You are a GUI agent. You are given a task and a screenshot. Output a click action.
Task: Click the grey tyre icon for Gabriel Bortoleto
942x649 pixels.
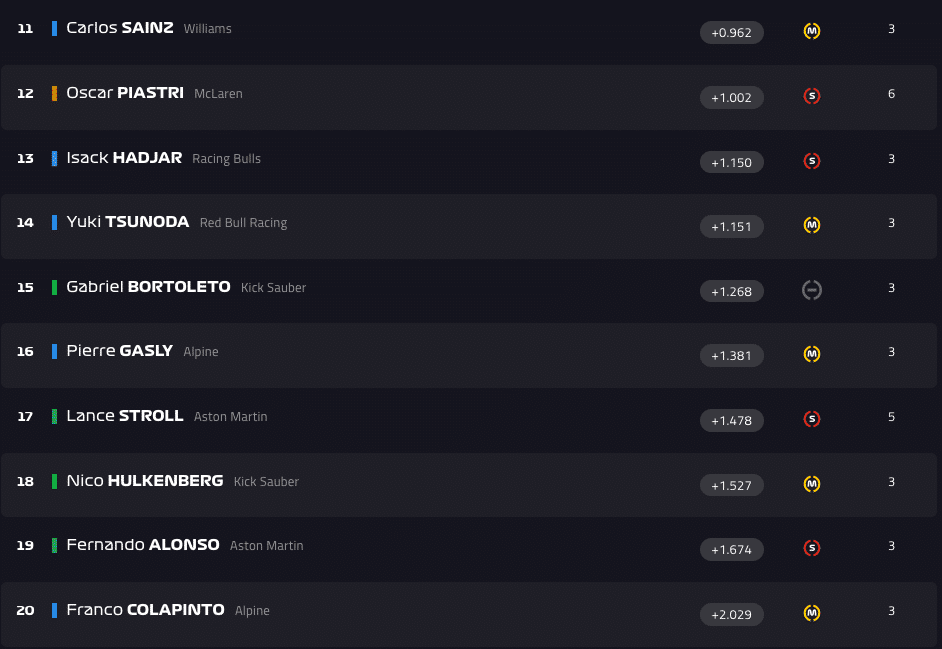click(812, 290)
